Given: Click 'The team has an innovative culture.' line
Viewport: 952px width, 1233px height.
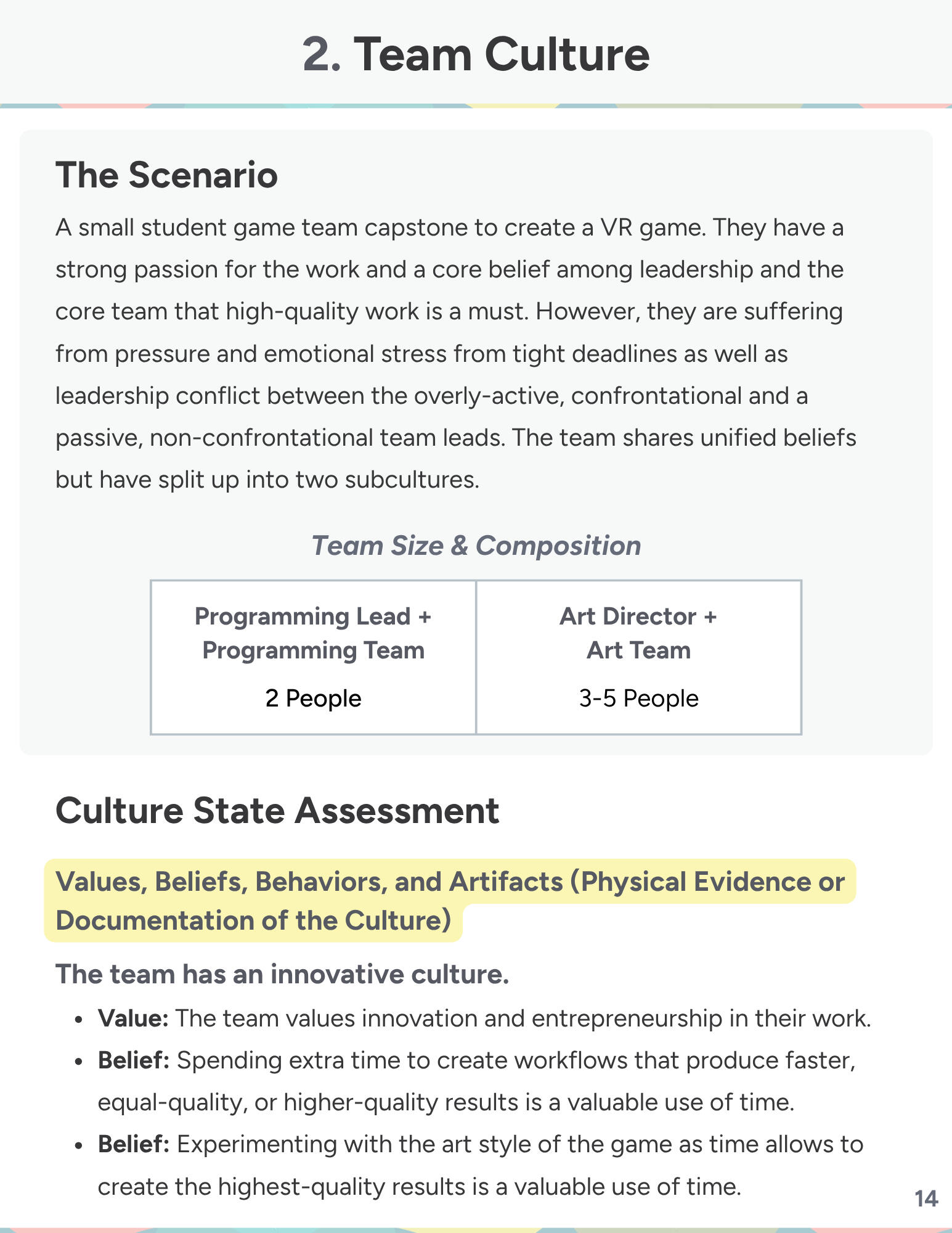Looking at the screenshot, I should click(x=282, y=974).
